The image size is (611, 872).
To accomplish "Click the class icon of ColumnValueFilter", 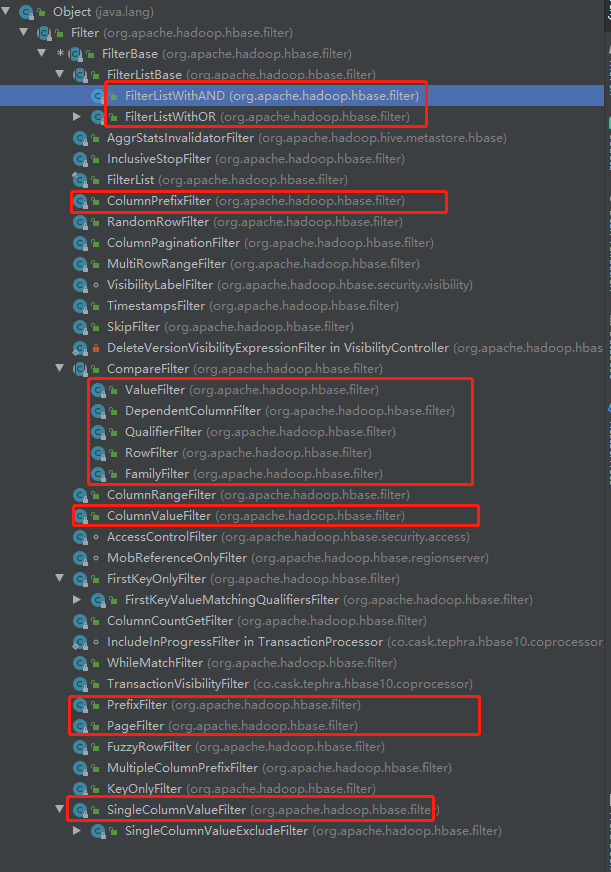I will 81,516.
